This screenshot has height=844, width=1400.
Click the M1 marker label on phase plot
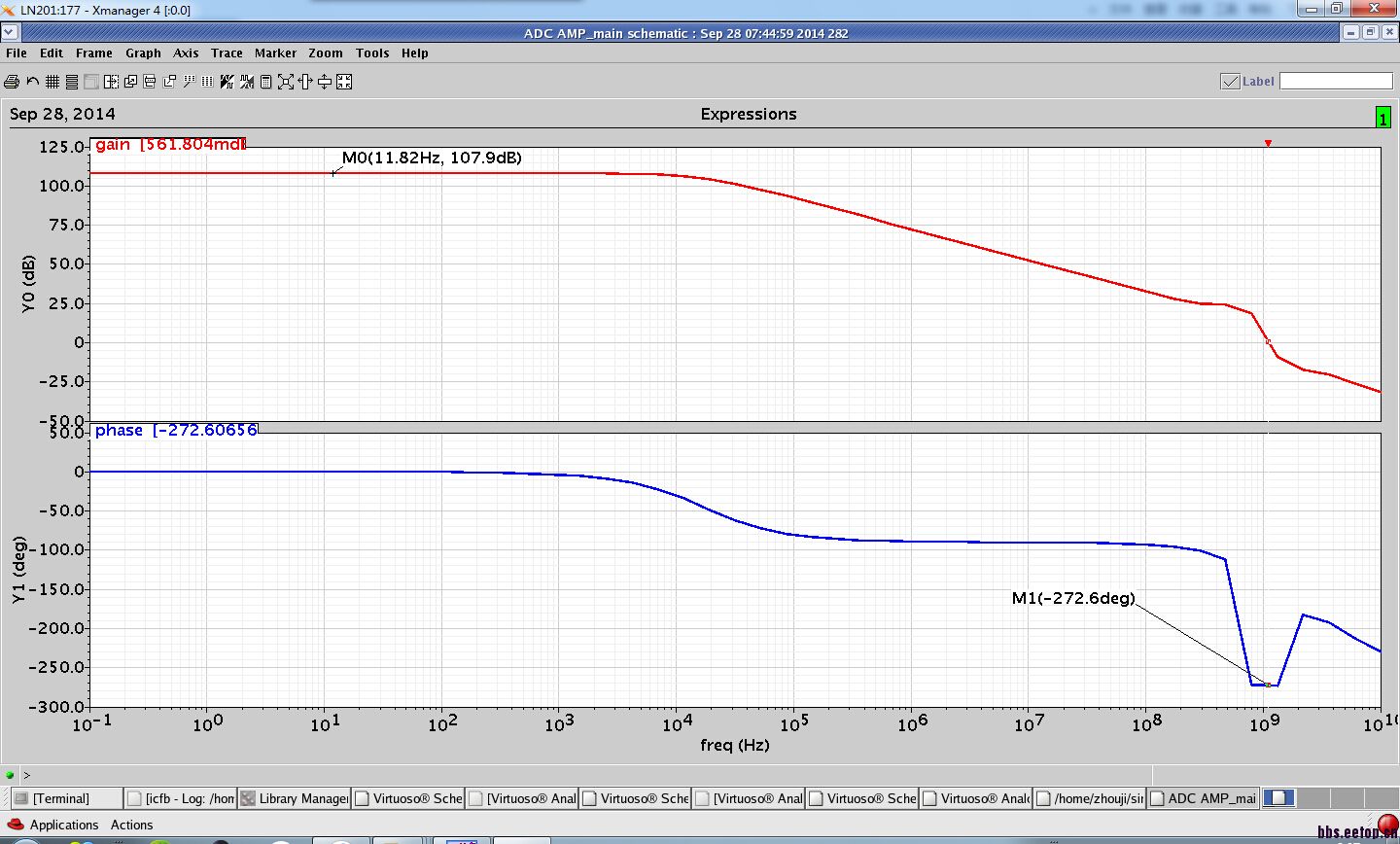(1073, 598)
